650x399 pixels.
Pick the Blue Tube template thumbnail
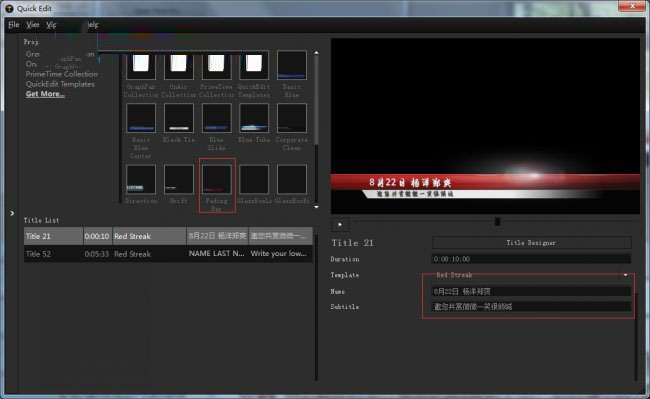click(254, 118)
